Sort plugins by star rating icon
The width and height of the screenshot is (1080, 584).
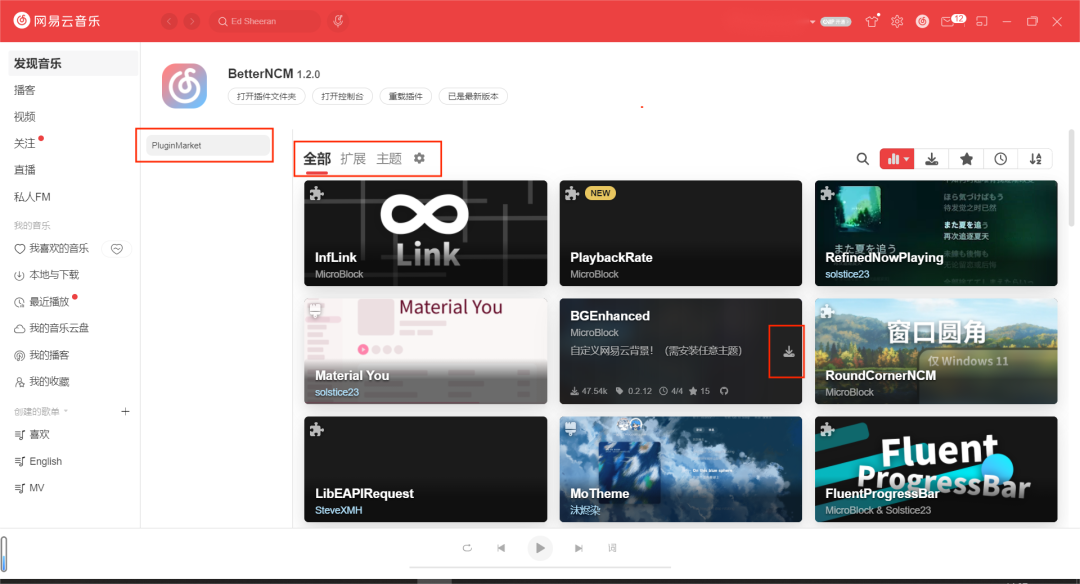(966, 159)
